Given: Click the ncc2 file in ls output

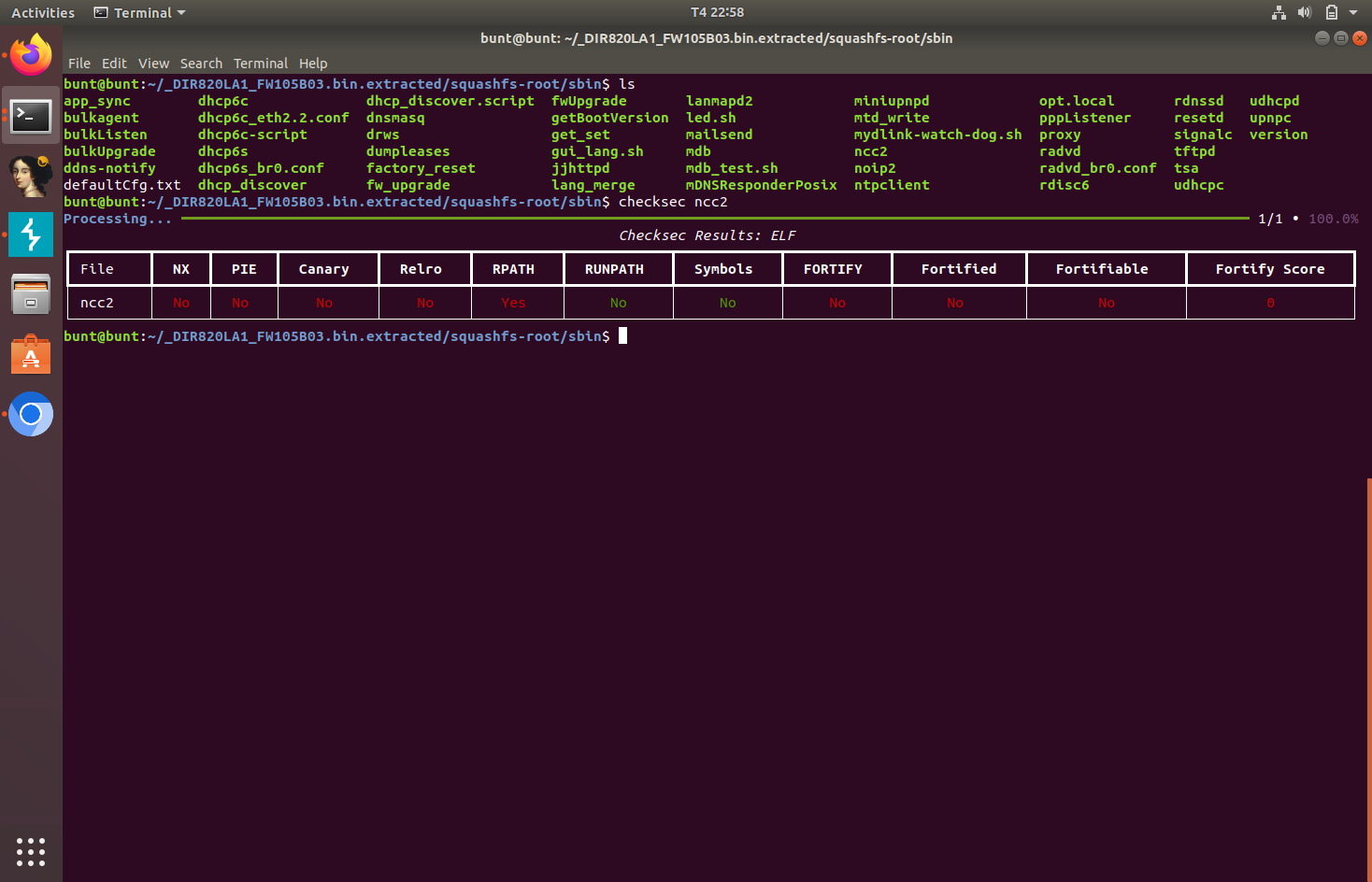Looking at the screenshot, I should click(x=870, y=151).
